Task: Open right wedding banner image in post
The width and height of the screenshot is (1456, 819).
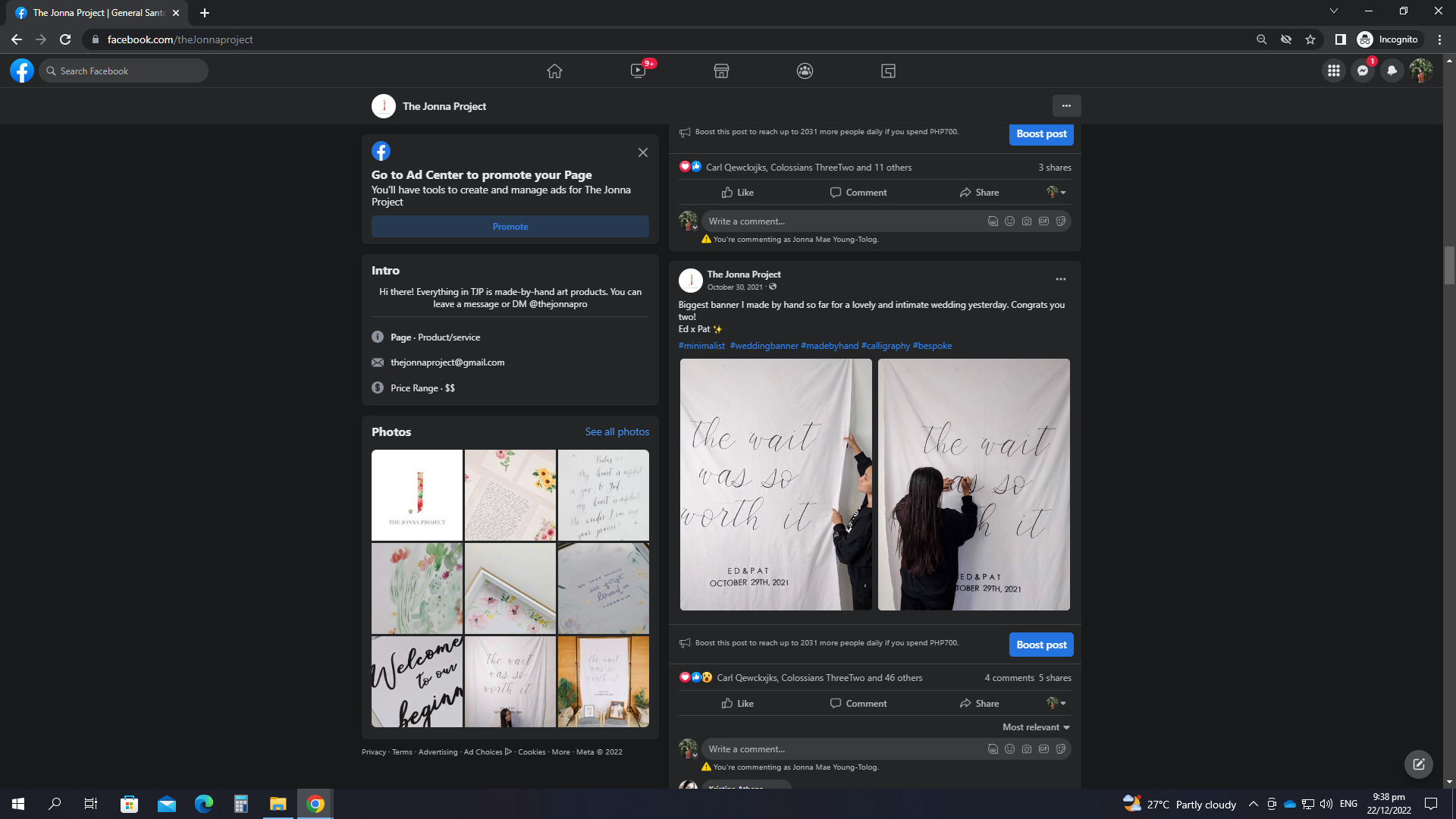Action: pos(974,485)
